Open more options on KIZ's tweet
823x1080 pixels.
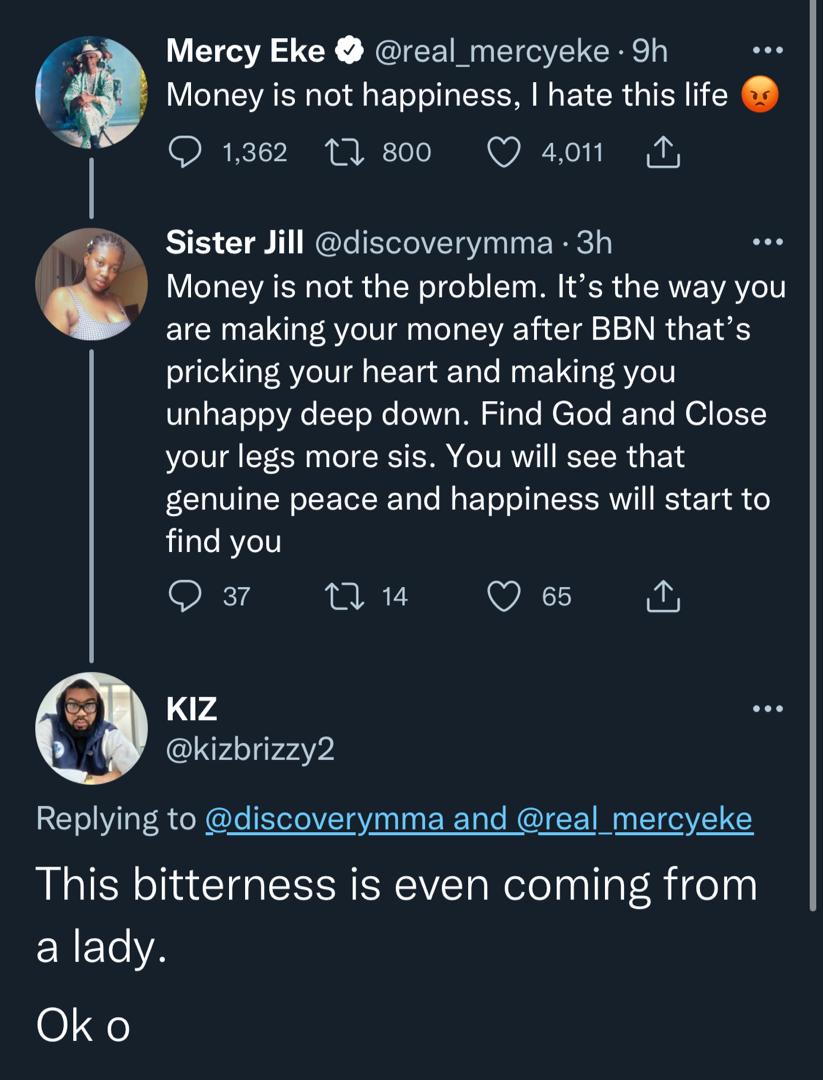tap(767, 709)
